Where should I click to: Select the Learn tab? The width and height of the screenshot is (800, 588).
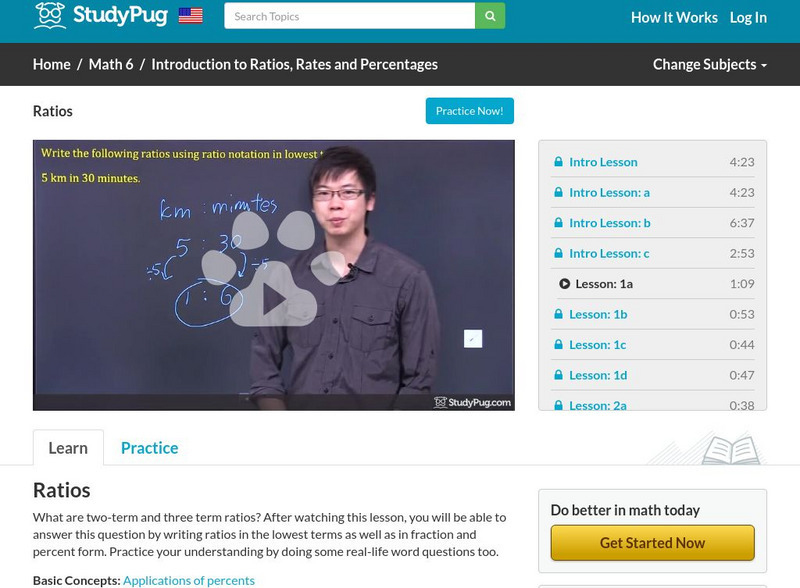68,448
